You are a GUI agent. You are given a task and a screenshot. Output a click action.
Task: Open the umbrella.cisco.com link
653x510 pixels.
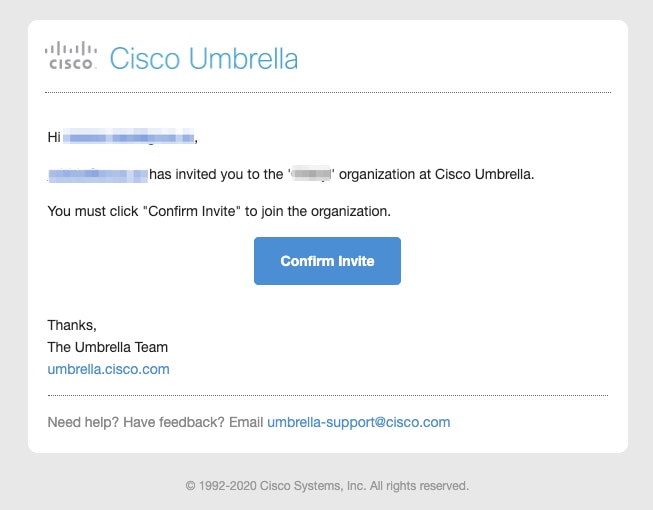click(108, 369)
